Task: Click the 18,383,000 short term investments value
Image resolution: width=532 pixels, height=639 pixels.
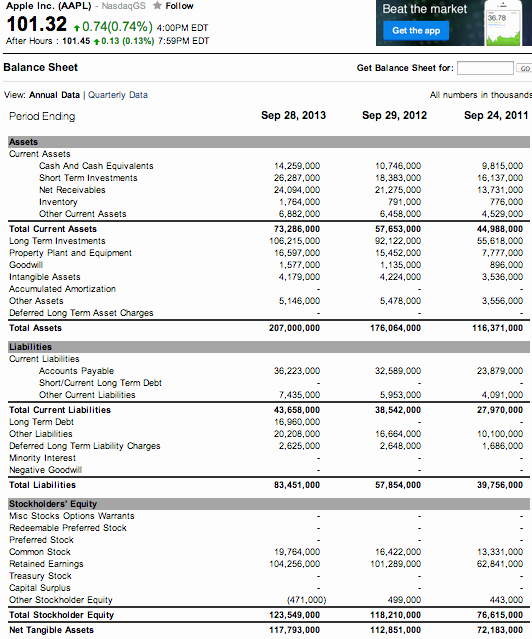Action: tap(398, 178)
